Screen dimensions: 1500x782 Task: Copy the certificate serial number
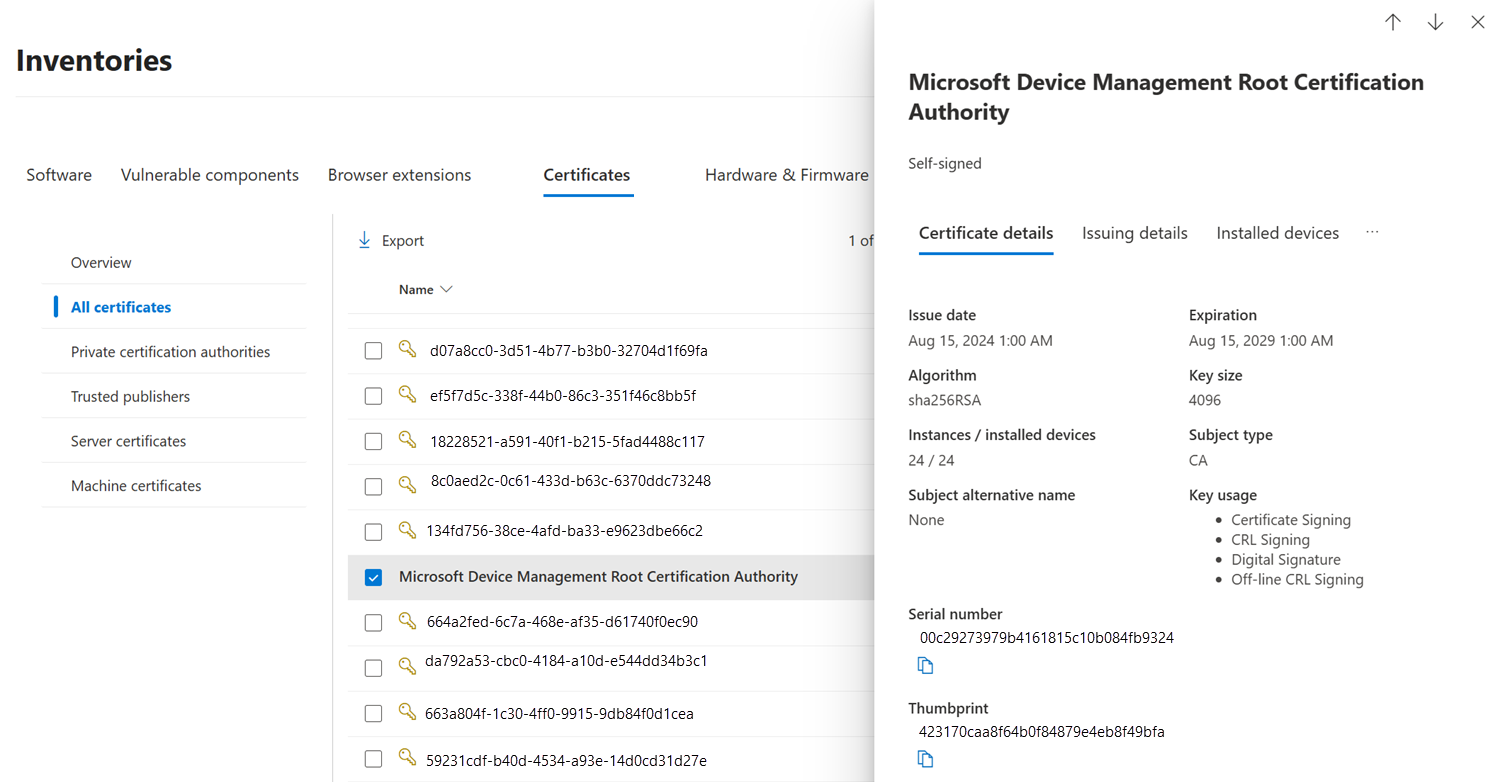926,666
